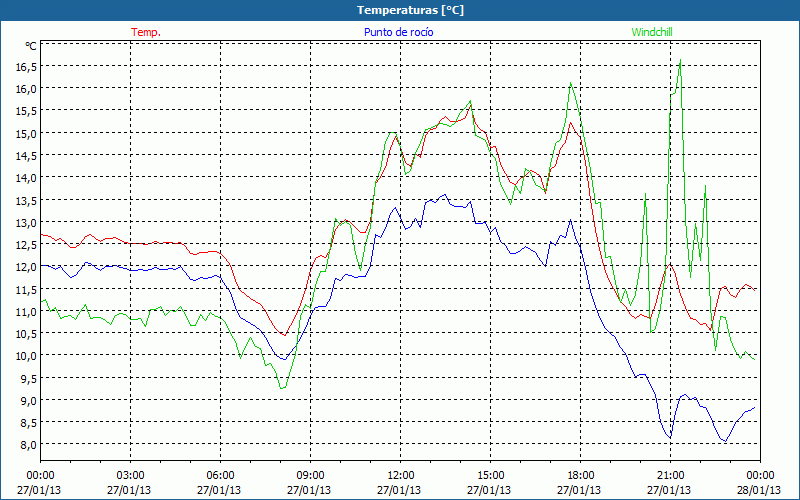Click the 16,5 y-axis value
This screenshot has height=500, width=800.
tap(27, 66)
